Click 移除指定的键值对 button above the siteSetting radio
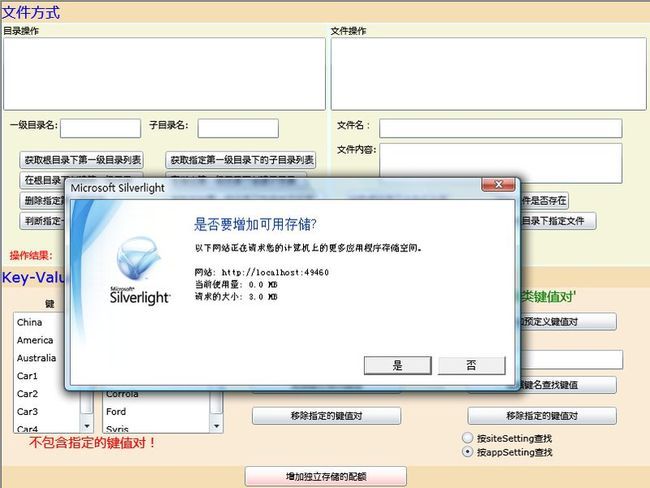Image resolution: width=650 pixels, height=488 pixels. (x=542, y=415)
